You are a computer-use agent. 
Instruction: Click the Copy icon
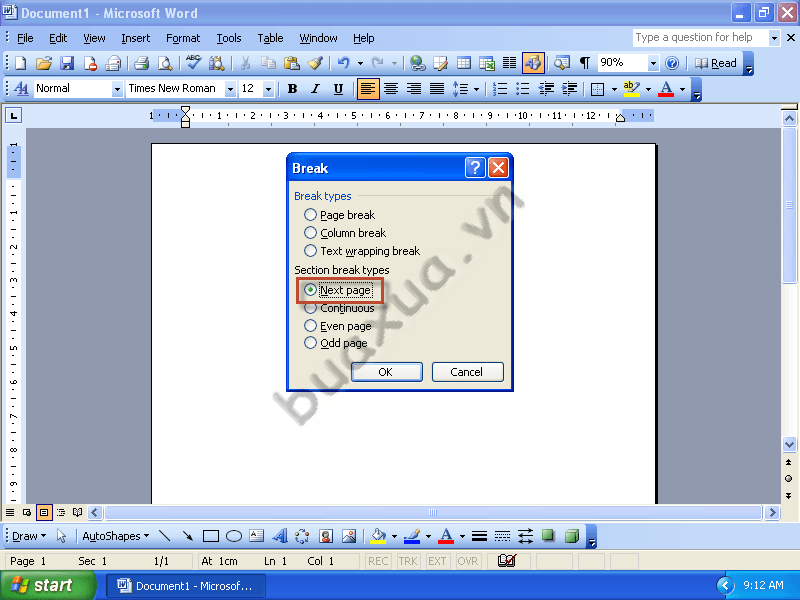268,63
